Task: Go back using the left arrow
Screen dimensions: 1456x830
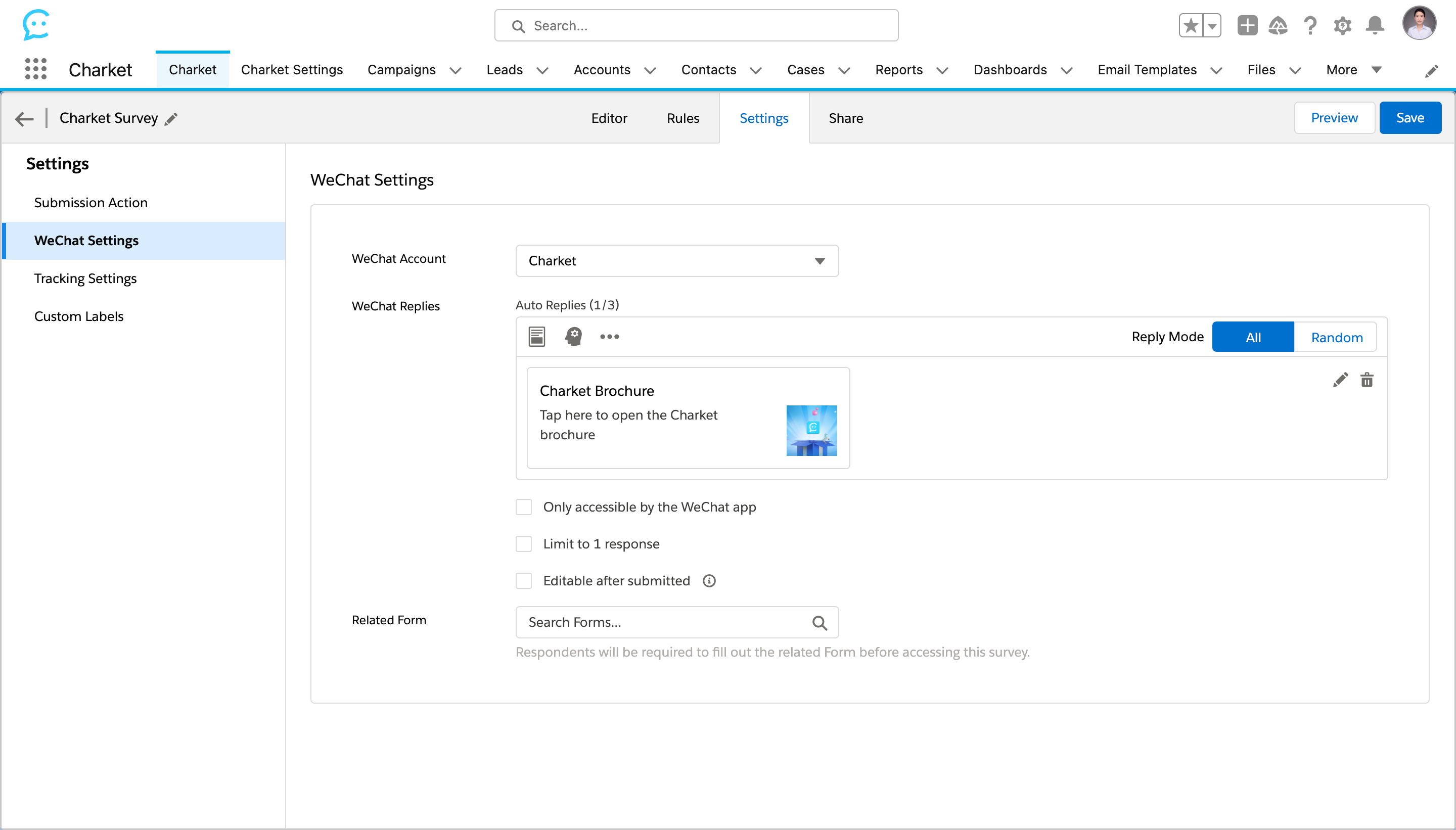Action: click(24, 119)
